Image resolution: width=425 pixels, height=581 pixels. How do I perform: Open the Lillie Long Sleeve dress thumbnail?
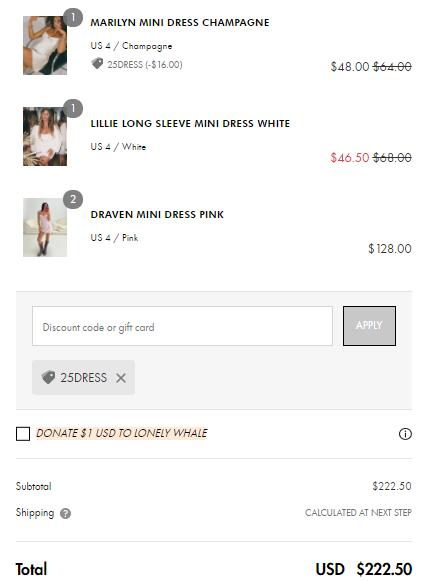click(x=45, y=136)
